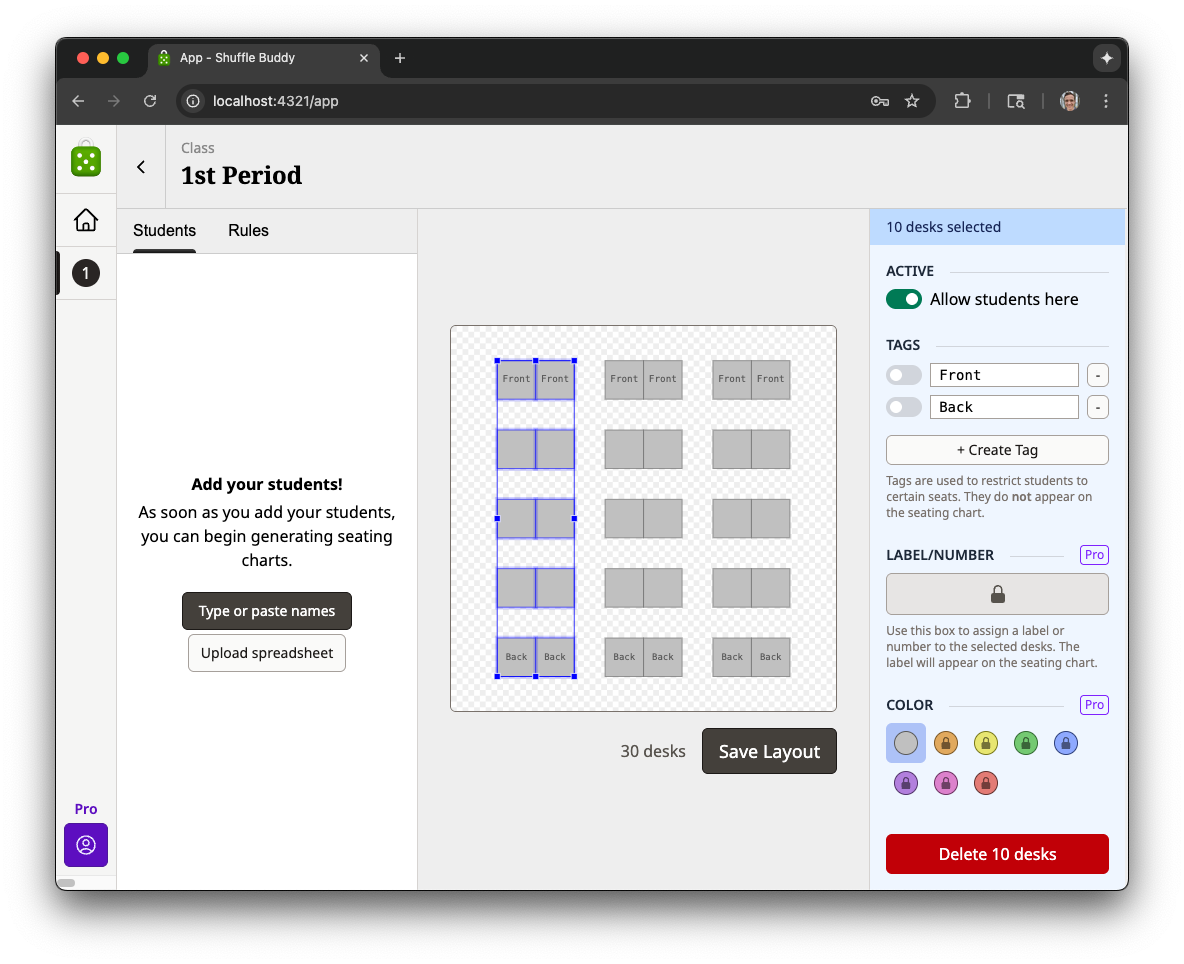Click the locked Label/Number padlock box

(x=997, y=594)
